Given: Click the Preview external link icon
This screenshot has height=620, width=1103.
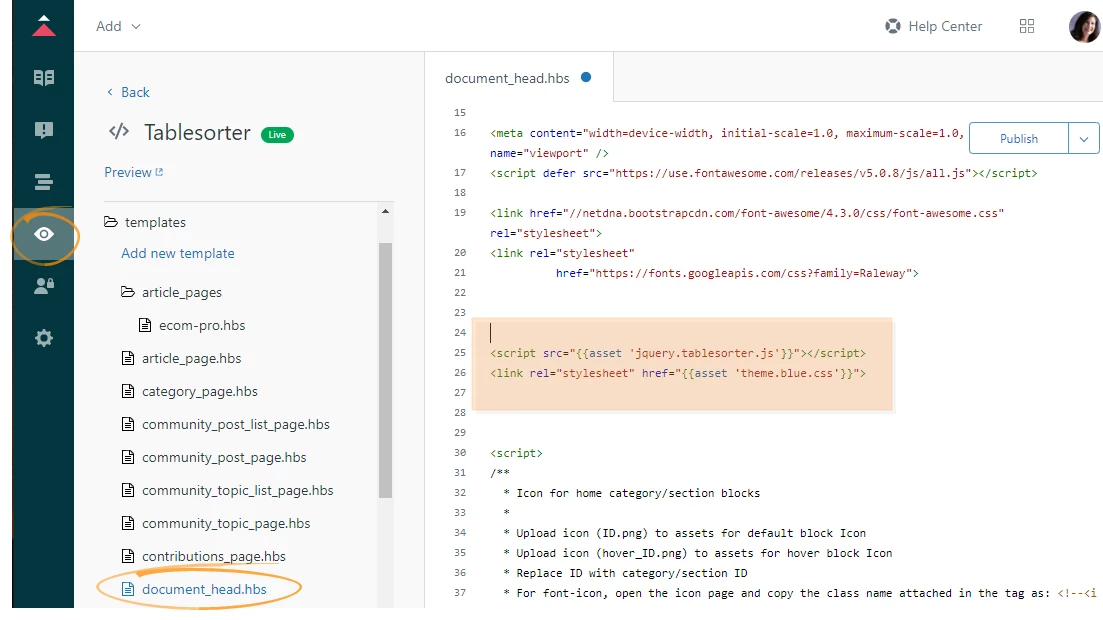Looking at the screenshot, I should pos(159,172).
